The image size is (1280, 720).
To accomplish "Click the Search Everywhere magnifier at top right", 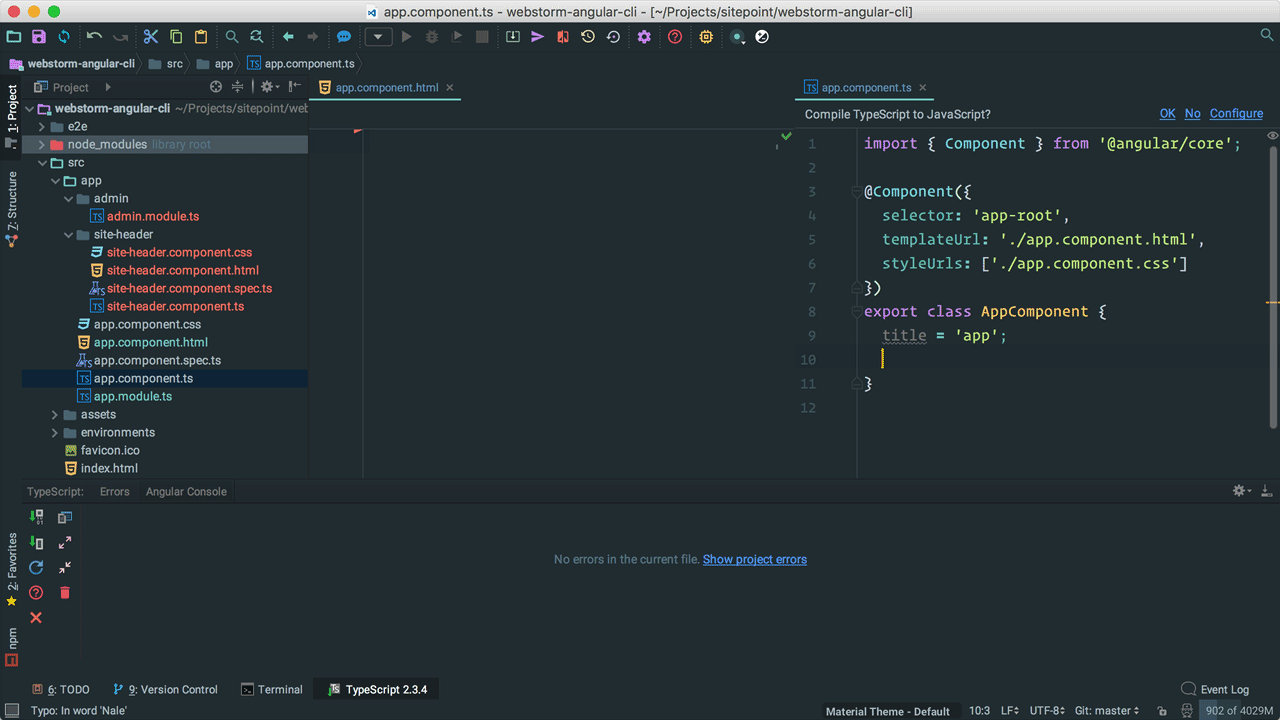I will [1266, 36].
